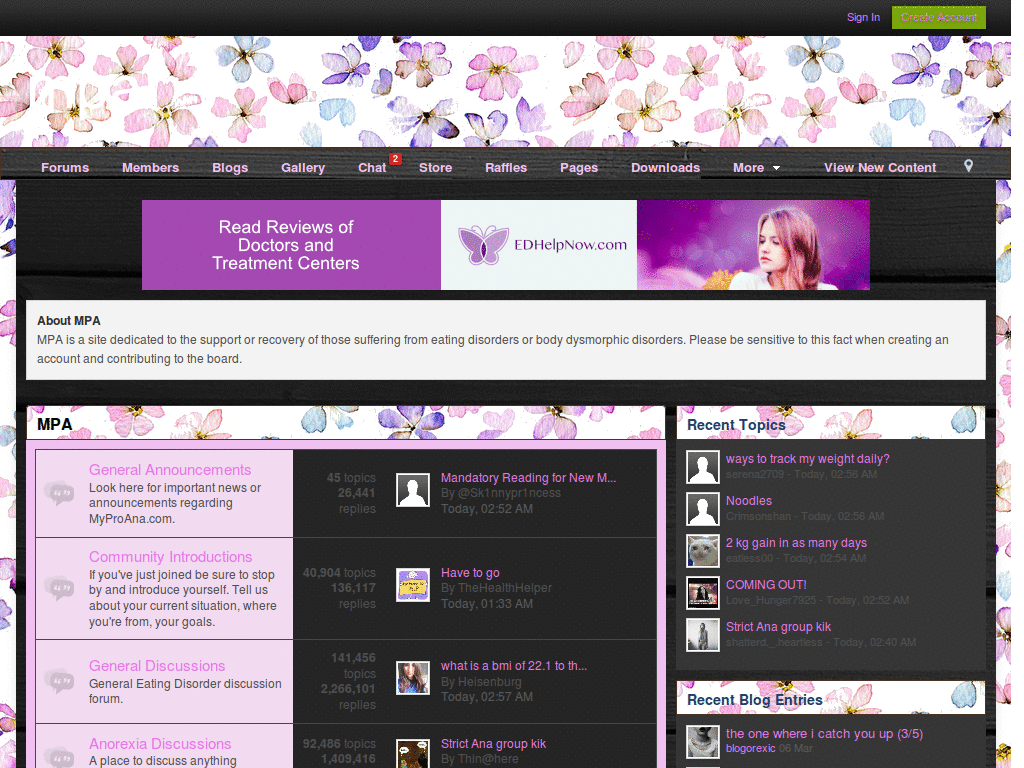Expand the More dropdown menu
Image resolution: width=1024 pixels, height=768 pixels.
point(756,168)
